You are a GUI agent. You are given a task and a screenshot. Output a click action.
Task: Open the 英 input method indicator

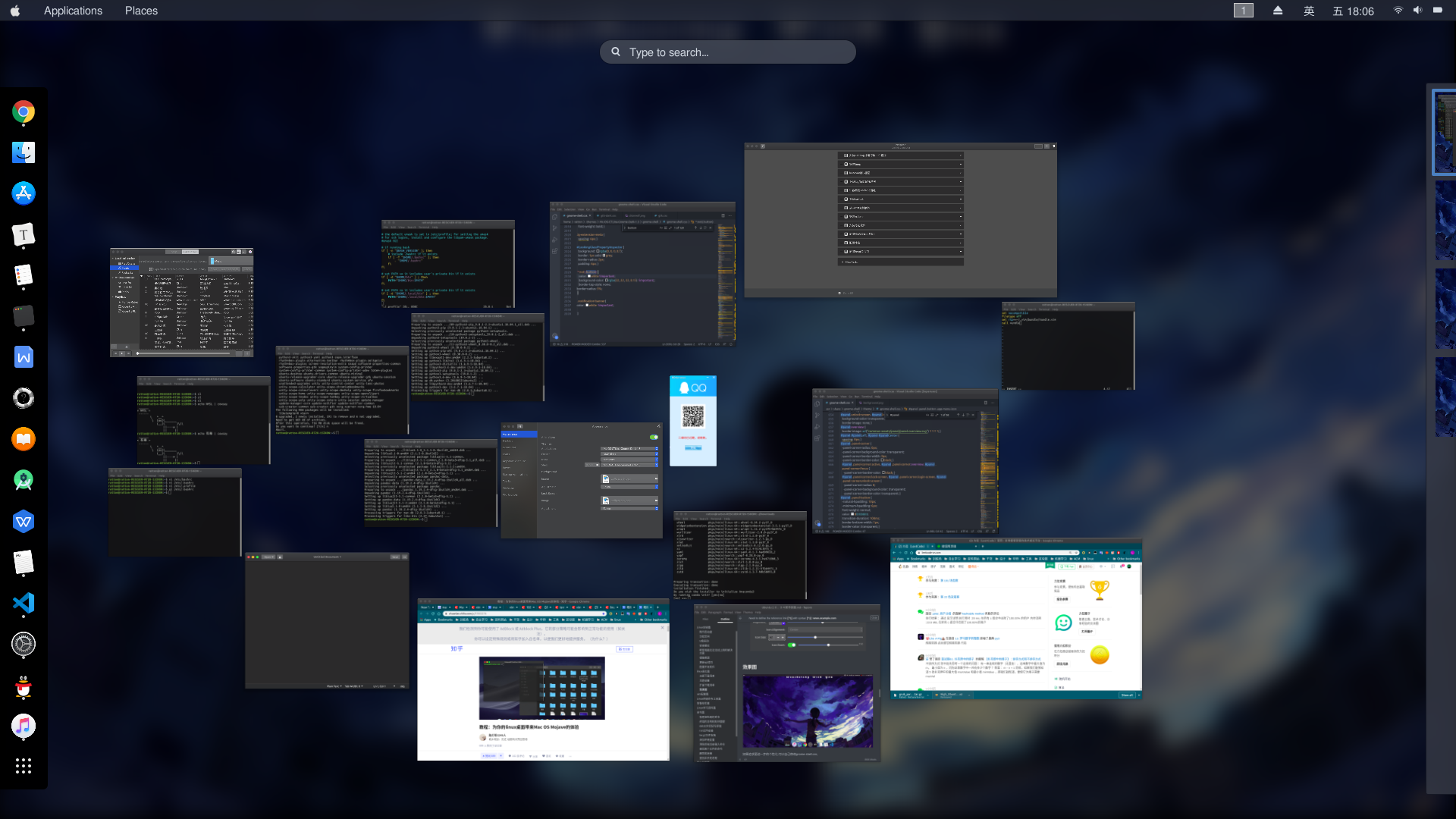[1309, 11]
